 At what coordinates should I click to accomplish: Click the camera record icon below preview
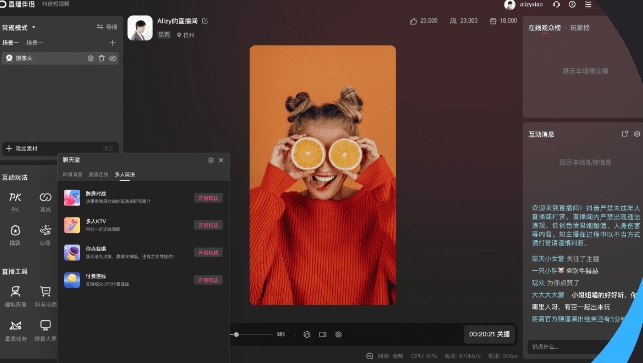click(323, 335)
